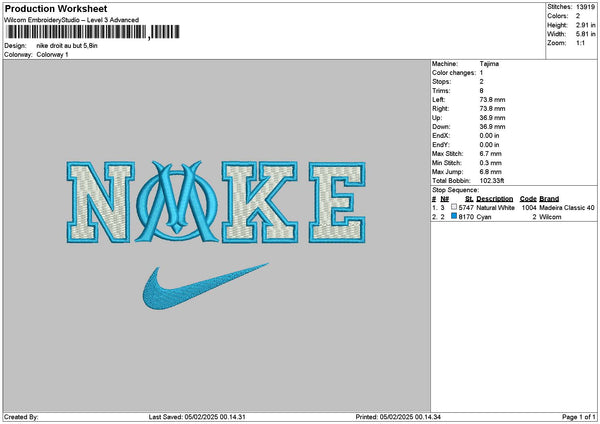Click the Machine value Tajima
The width and height of the screenshot is (600, 424).
(490, 63)
